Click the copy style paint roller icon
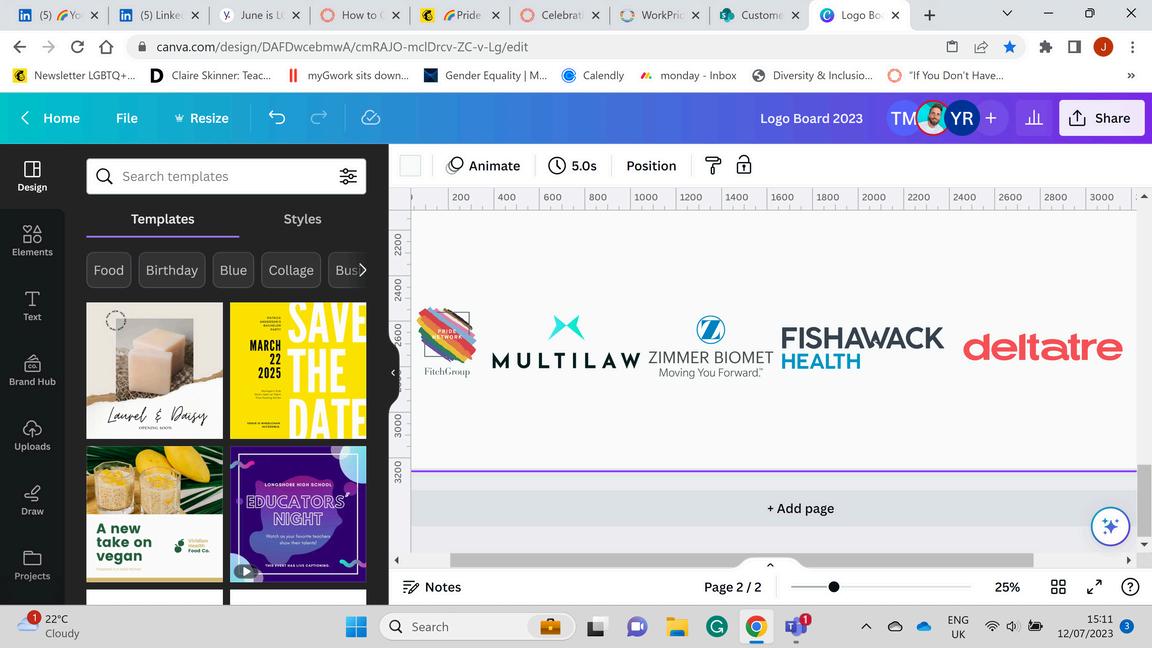 coord(713,165)
